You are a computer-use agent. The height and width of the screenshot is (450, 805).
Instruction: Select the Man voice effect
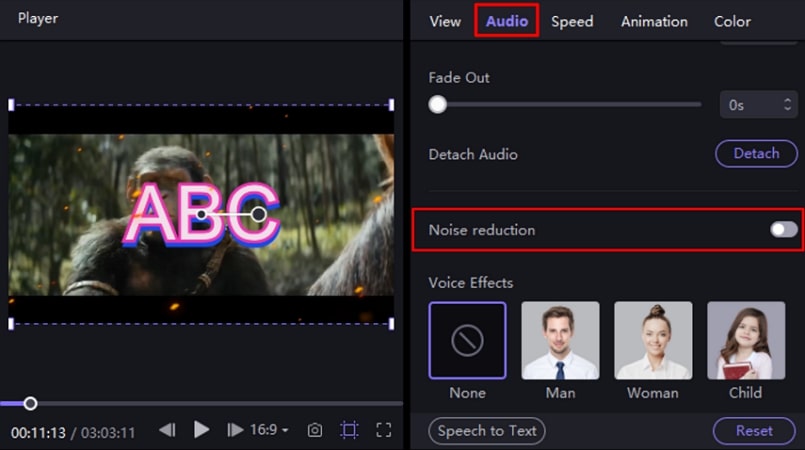(560, 340)
